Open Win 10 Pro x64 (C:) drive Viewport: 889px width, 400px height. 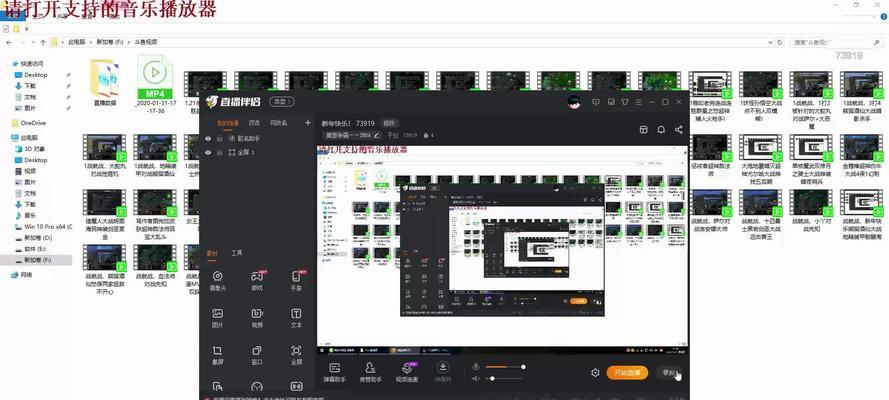43,227
